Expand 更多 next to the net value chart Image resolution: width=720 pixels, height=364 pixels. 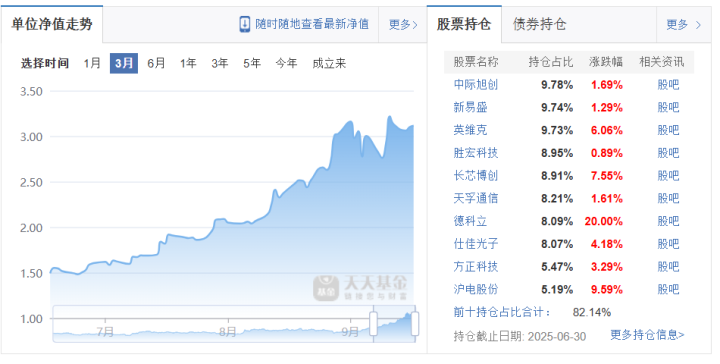[x=403, y=24]
